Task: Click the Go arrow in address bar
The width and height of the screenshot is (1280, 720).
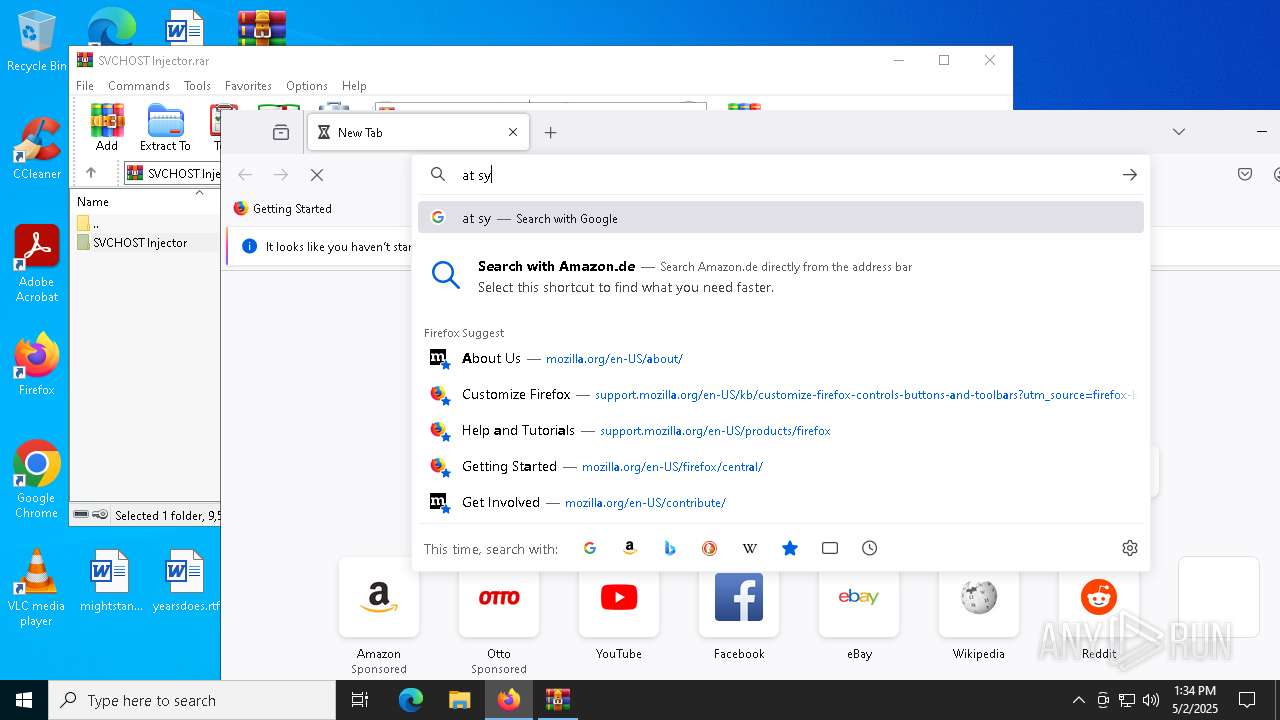Action: pyautogui.click(x=1130, y=175)
